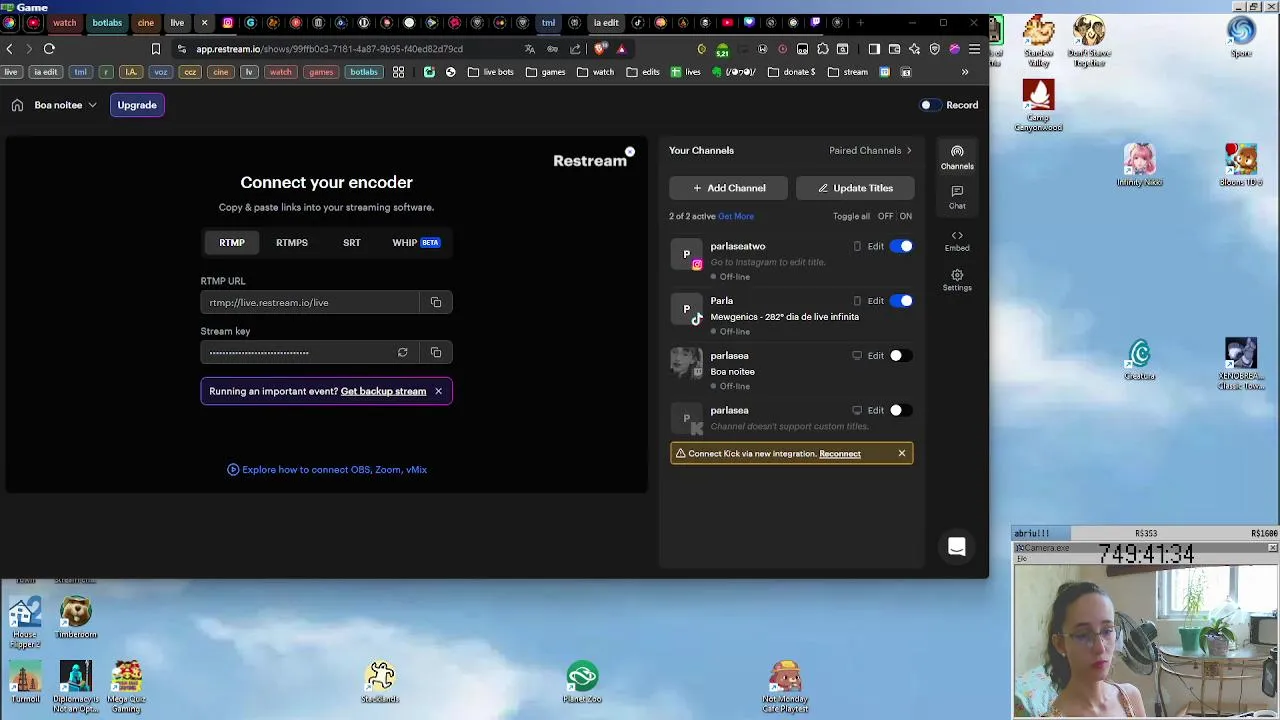The image size is (1280, 720).
Task: Click the browser address bar URL
Action: 329,48
